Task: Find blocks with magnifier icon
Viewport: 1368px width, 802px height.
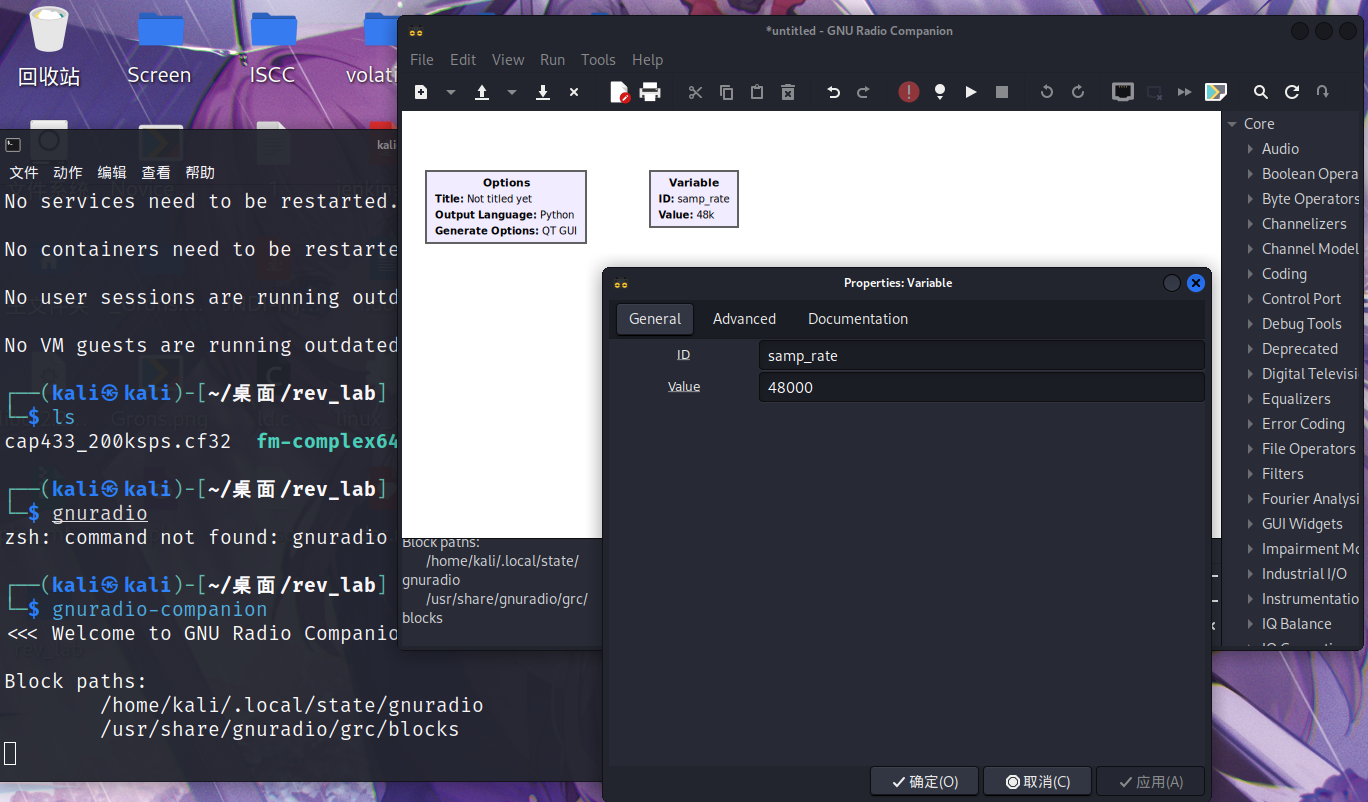Action: coord(1261,92)
